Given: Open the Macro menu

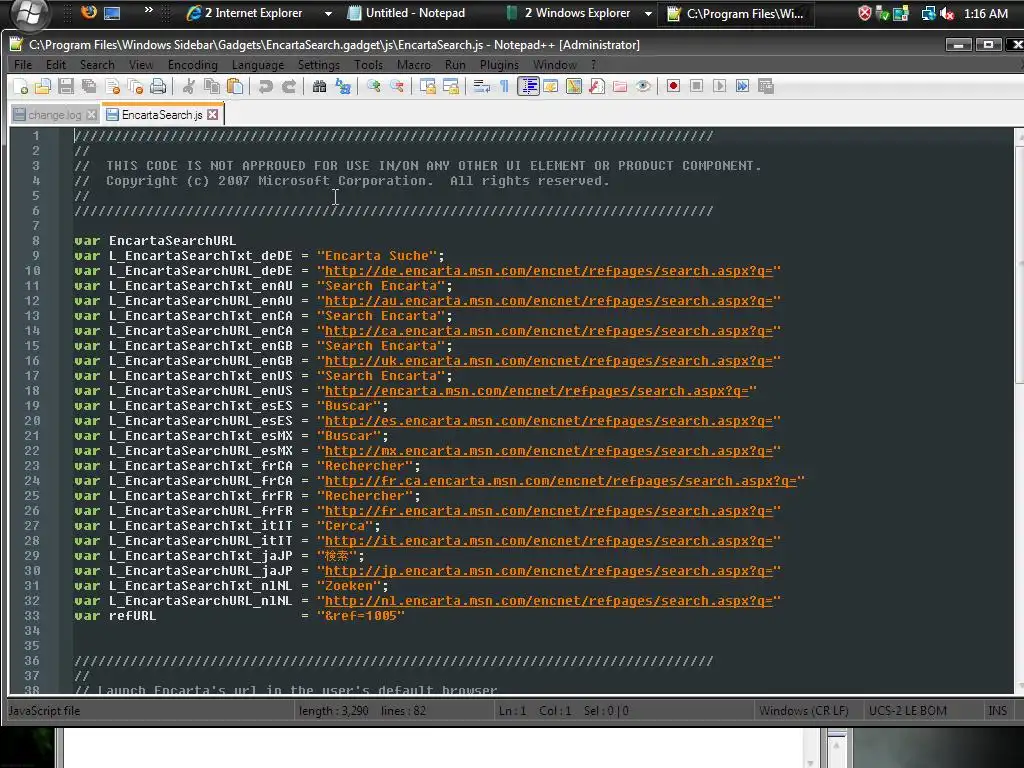Looking at the screenshot, I should [x=414, y=65].
